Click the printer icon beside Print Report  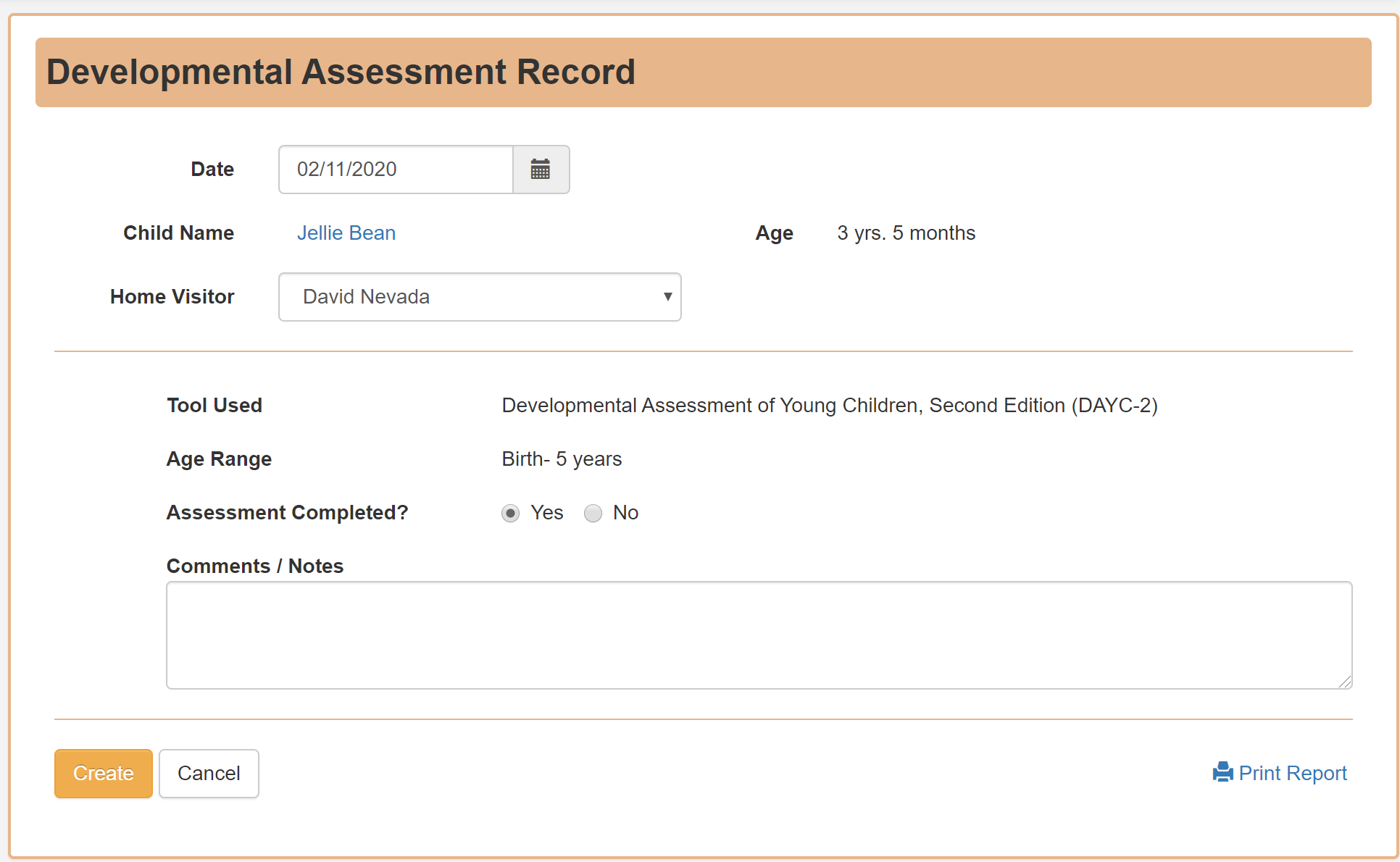click(1223, 773)
